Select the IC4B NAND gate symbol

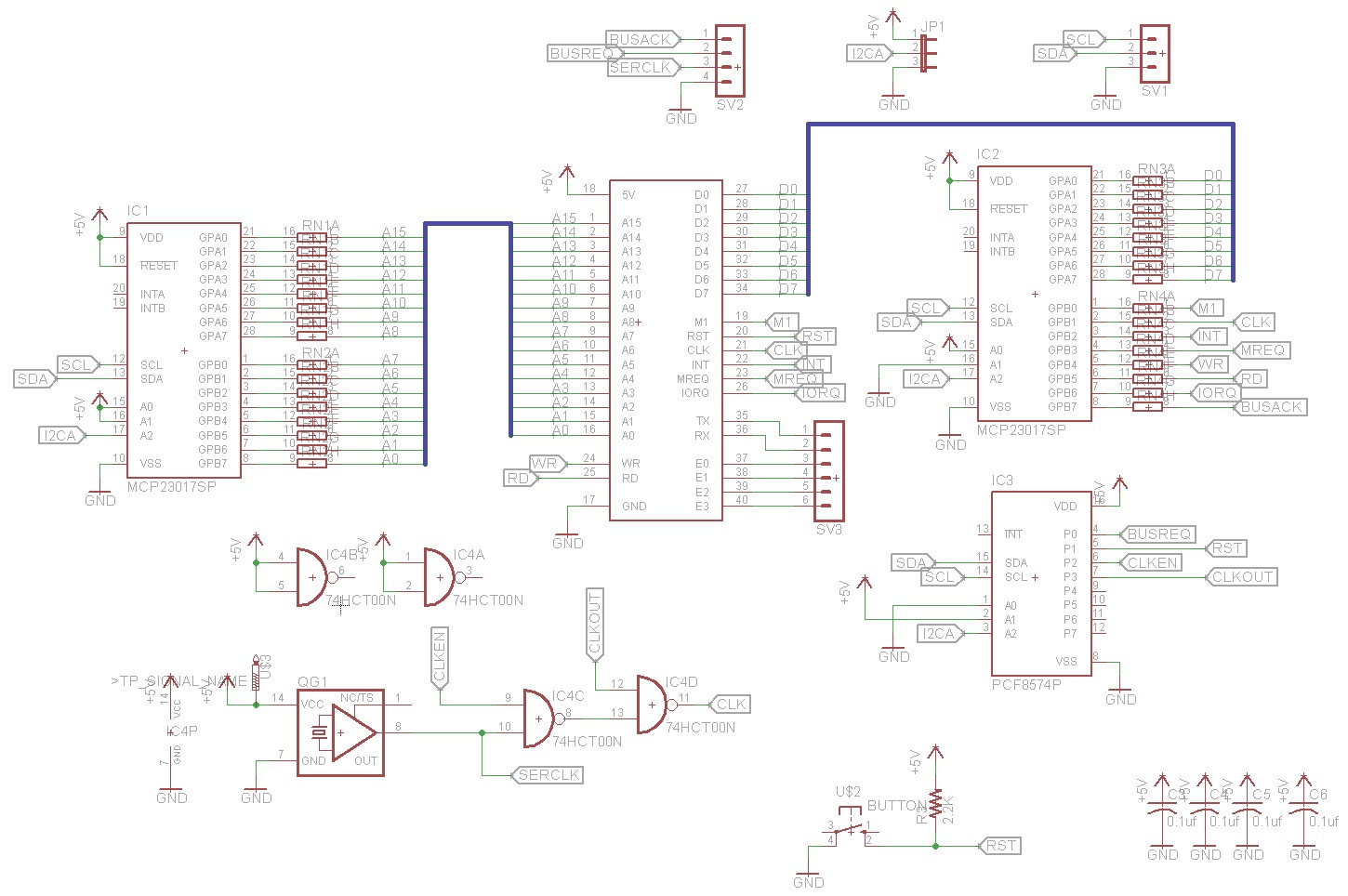coord(311,577)
